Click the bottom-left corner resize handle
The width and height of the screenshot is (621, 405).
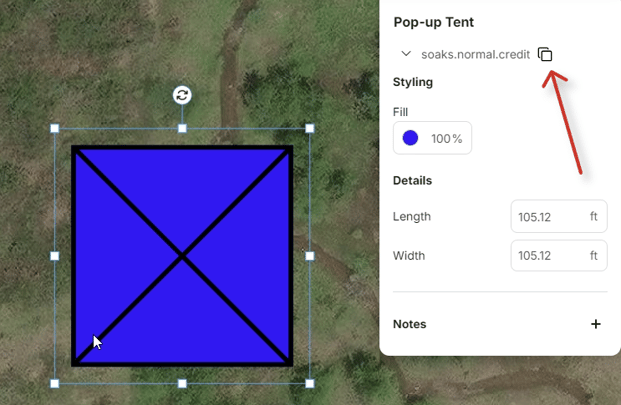point(55,383)
